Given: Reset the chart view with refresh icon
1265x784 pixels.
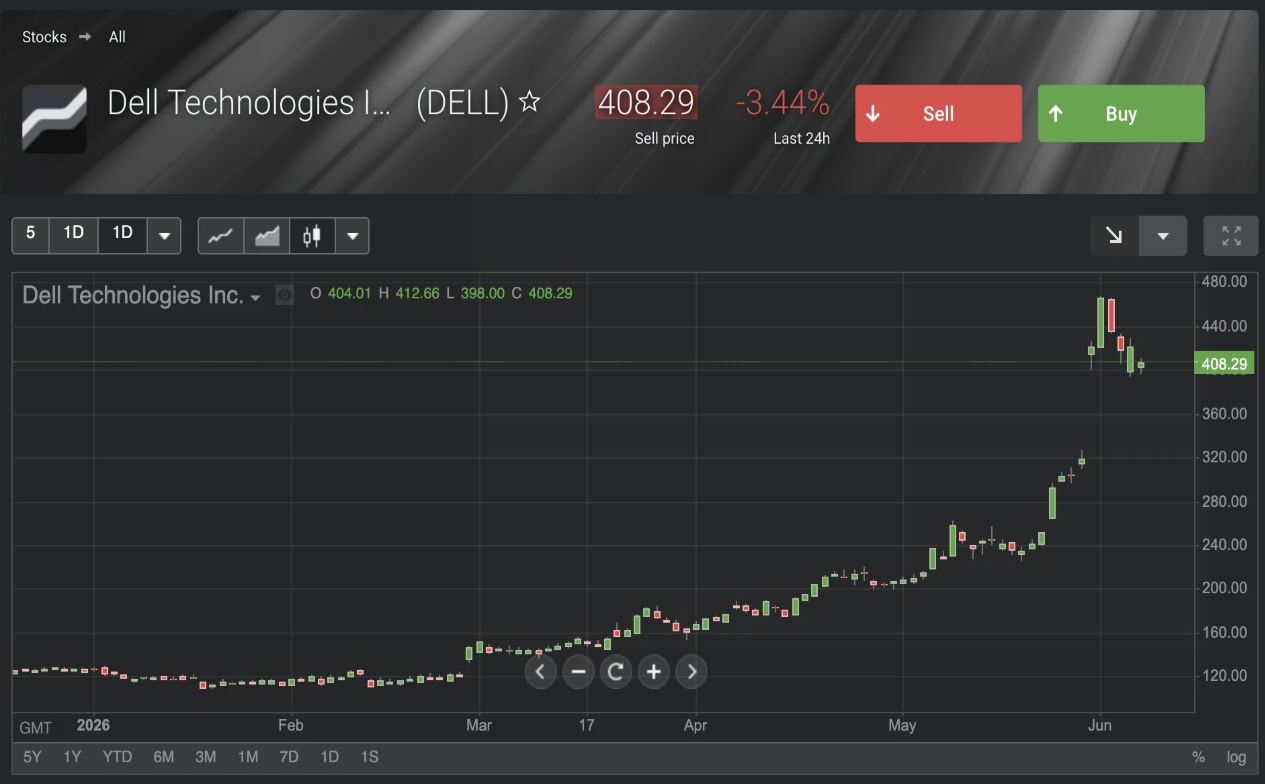Looking at the screenshot, I should point(616,672).
